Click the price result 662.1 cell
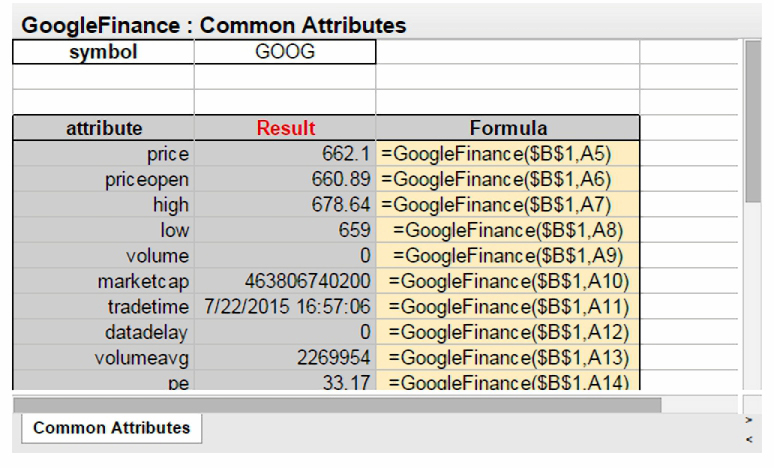 [x=285, y=154]
